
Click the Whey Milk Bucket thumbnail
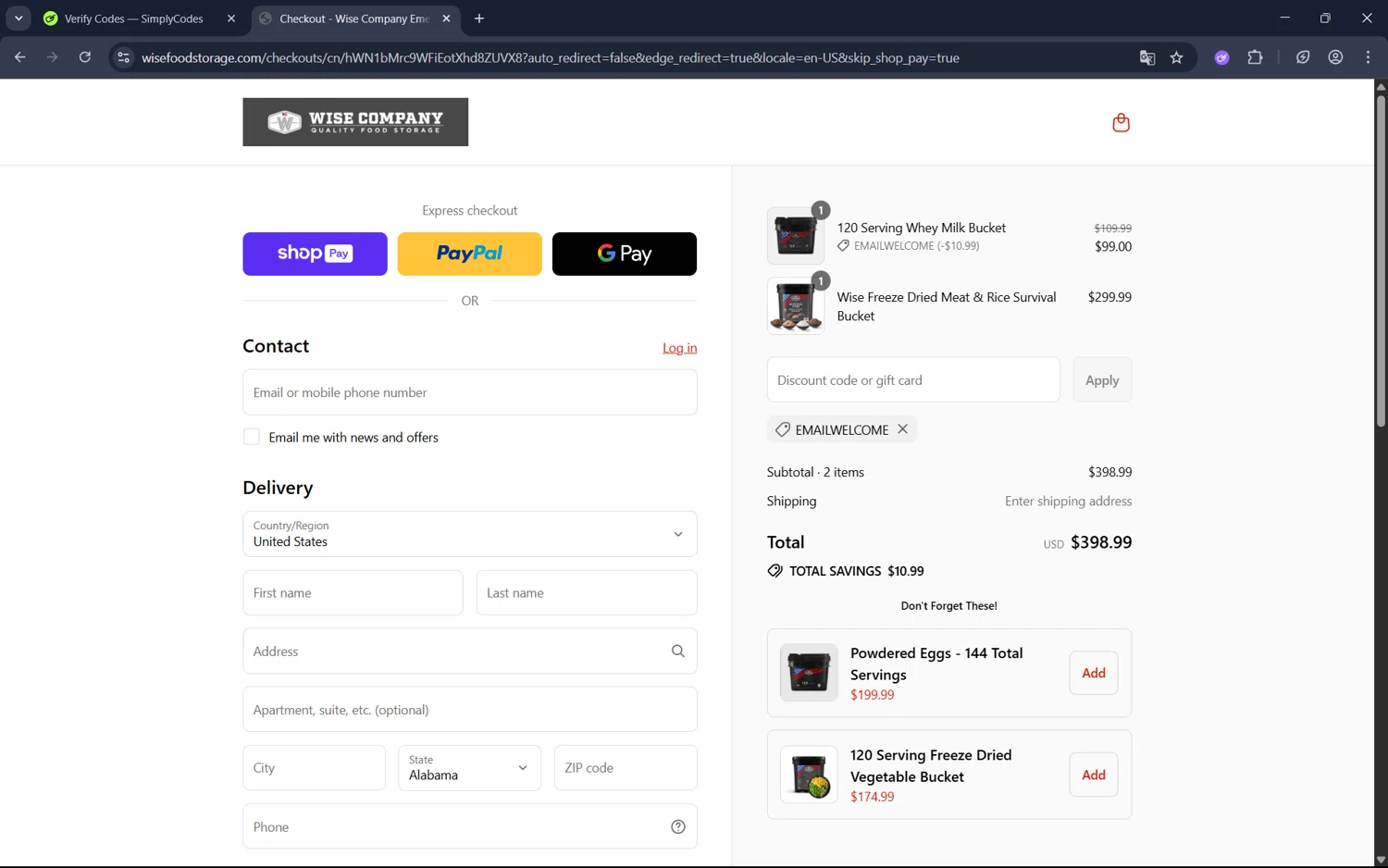click(x=796, y=235)
